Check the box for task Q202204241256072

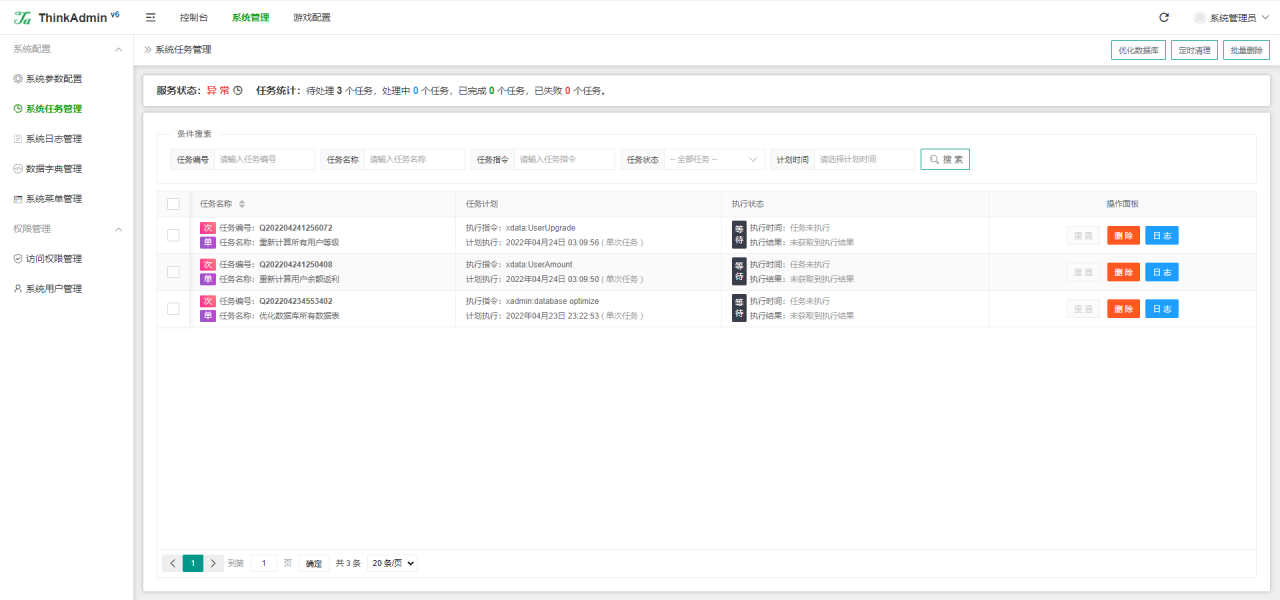[x=173, y=235]
